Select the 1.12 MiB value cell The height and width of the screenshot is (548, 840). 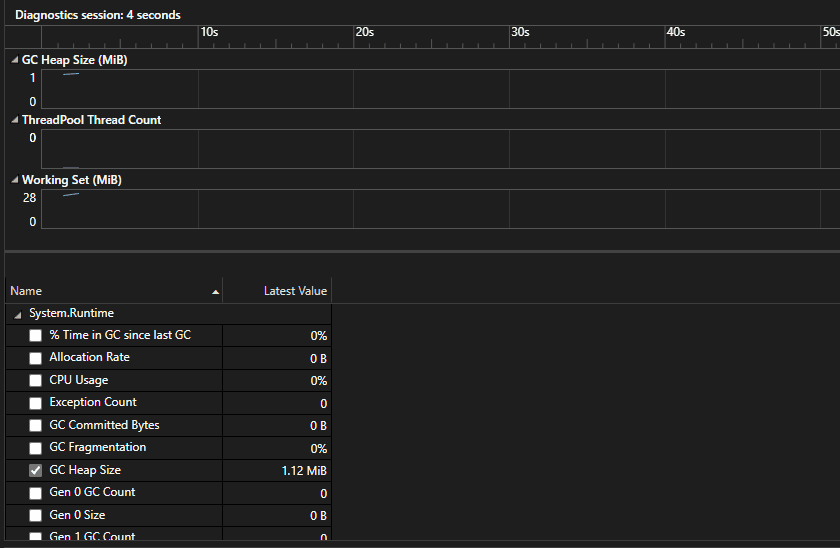click(277, 470)
